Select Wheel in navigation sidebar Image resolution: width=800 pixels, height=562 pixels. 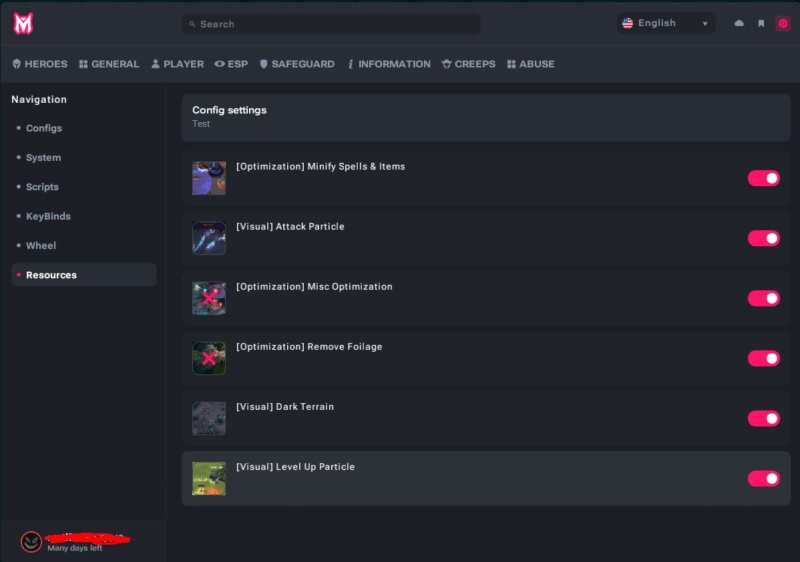click(84, 245)
